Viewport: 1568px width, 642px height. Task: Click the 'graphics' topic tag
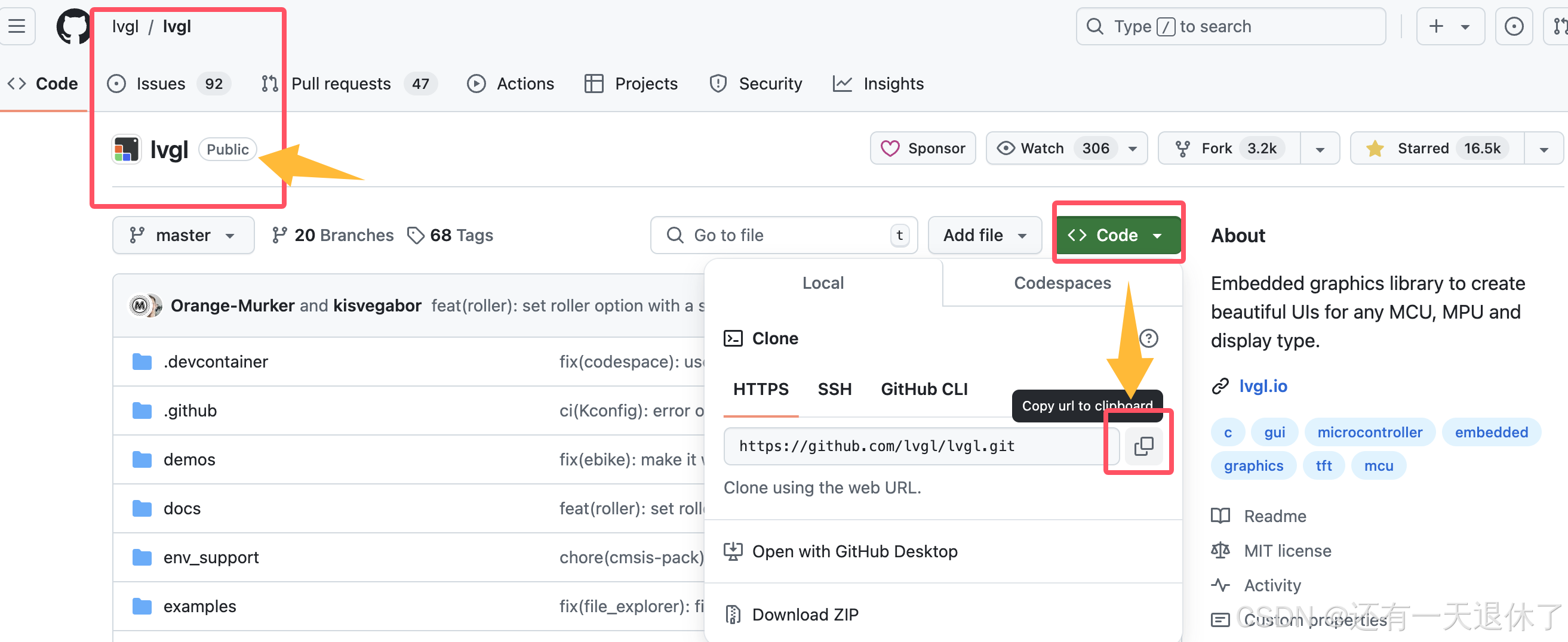coord(1253,466)
